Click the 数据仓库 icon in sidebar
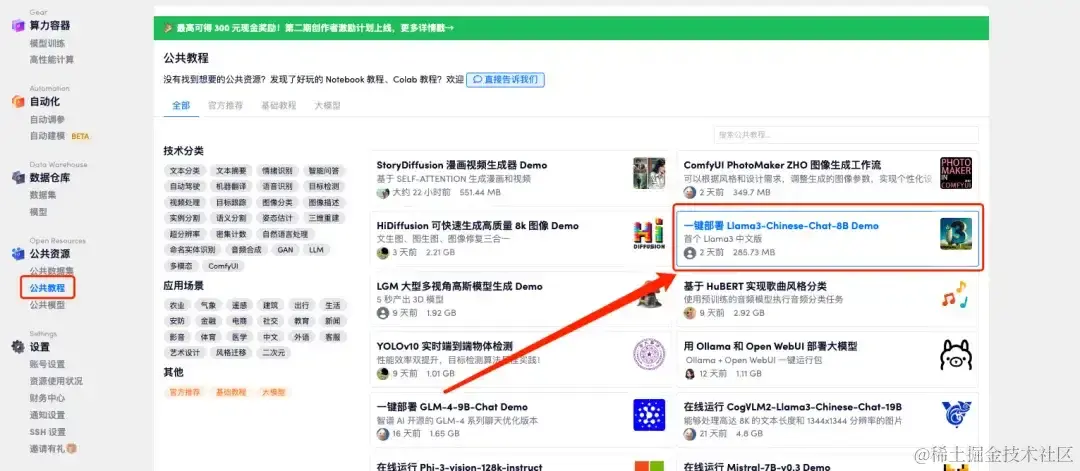Image resolution: width=1080 pixels, height=471 pixels. tap(18, 178)
